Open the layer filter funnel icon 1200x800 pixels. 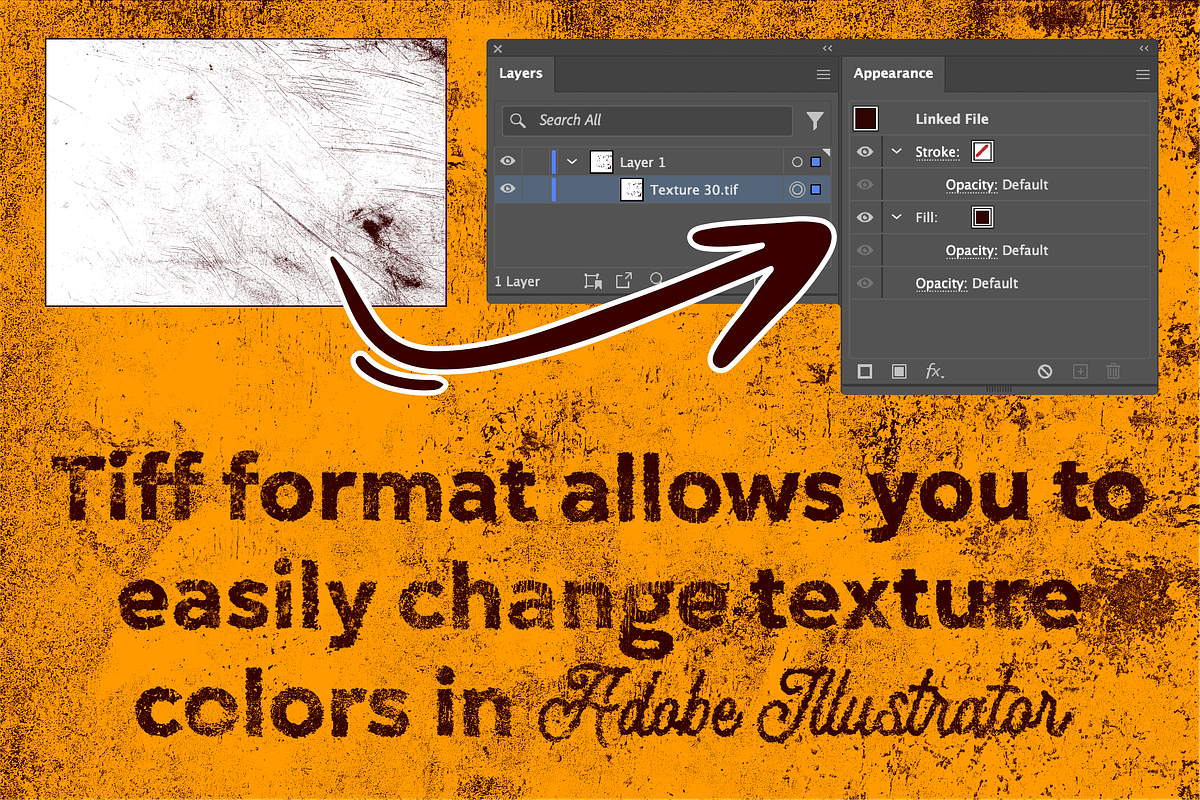[815, 121]
